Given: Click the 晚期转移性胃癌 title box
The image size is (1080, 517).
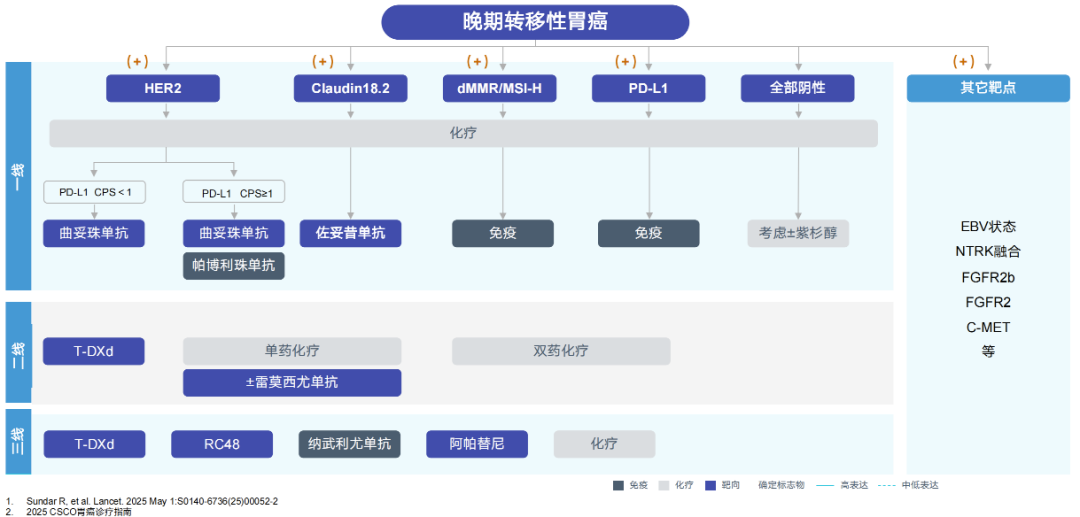Looking at the screenshot, I should [535, 21].
